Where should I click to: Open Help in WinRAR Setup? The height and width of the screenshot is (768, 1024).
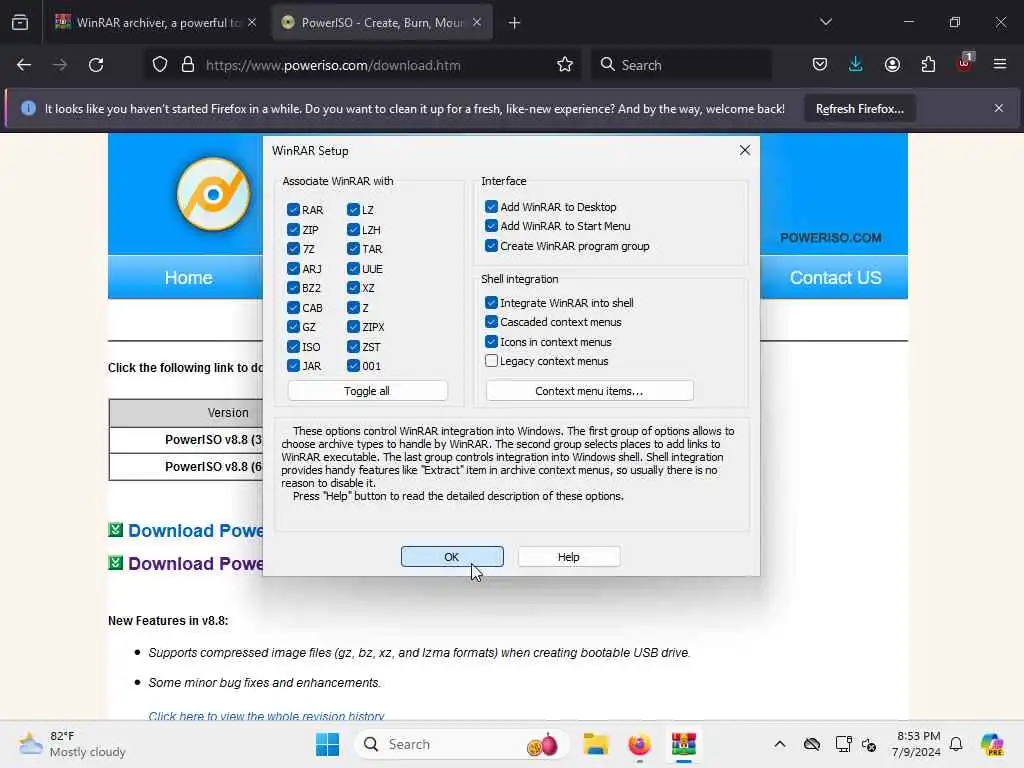568,556
